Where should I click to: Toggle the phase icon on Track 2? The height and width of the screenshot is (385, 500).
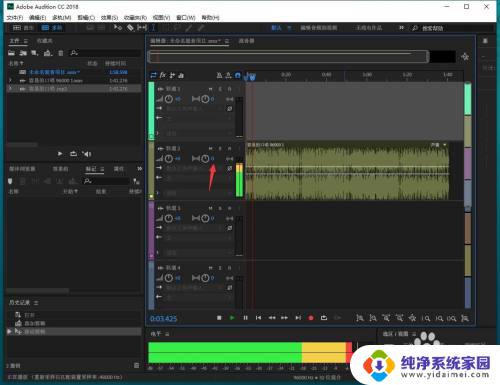tap(230, 168)
